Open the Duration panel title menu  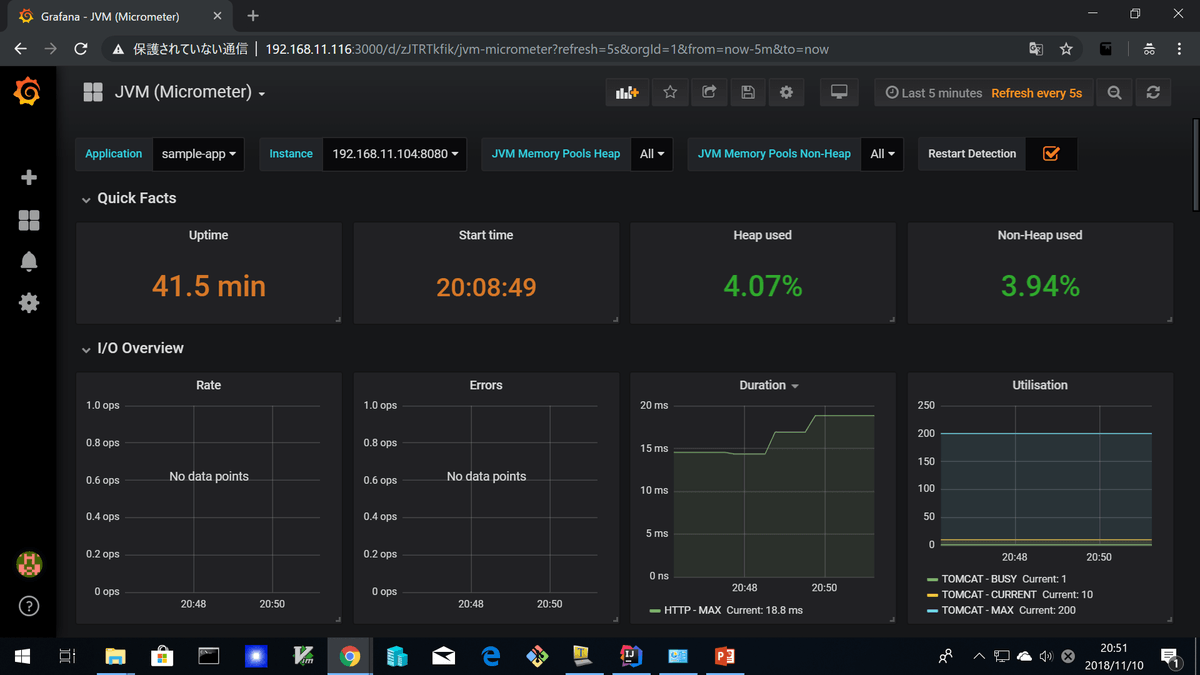[769, 385]
